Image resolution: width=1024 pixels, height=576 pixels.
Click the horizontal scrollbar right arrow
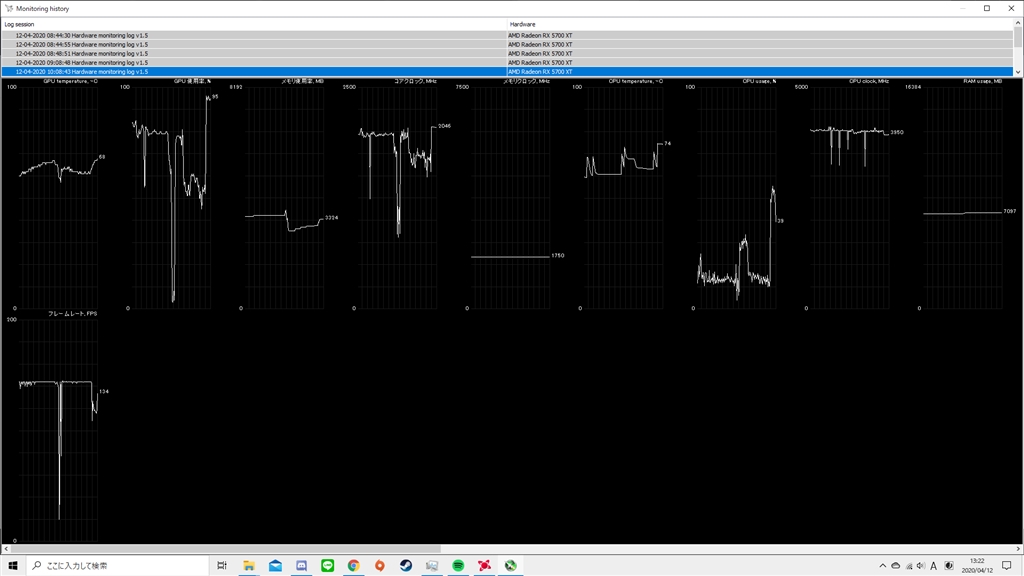click(x=1017, y=549)
